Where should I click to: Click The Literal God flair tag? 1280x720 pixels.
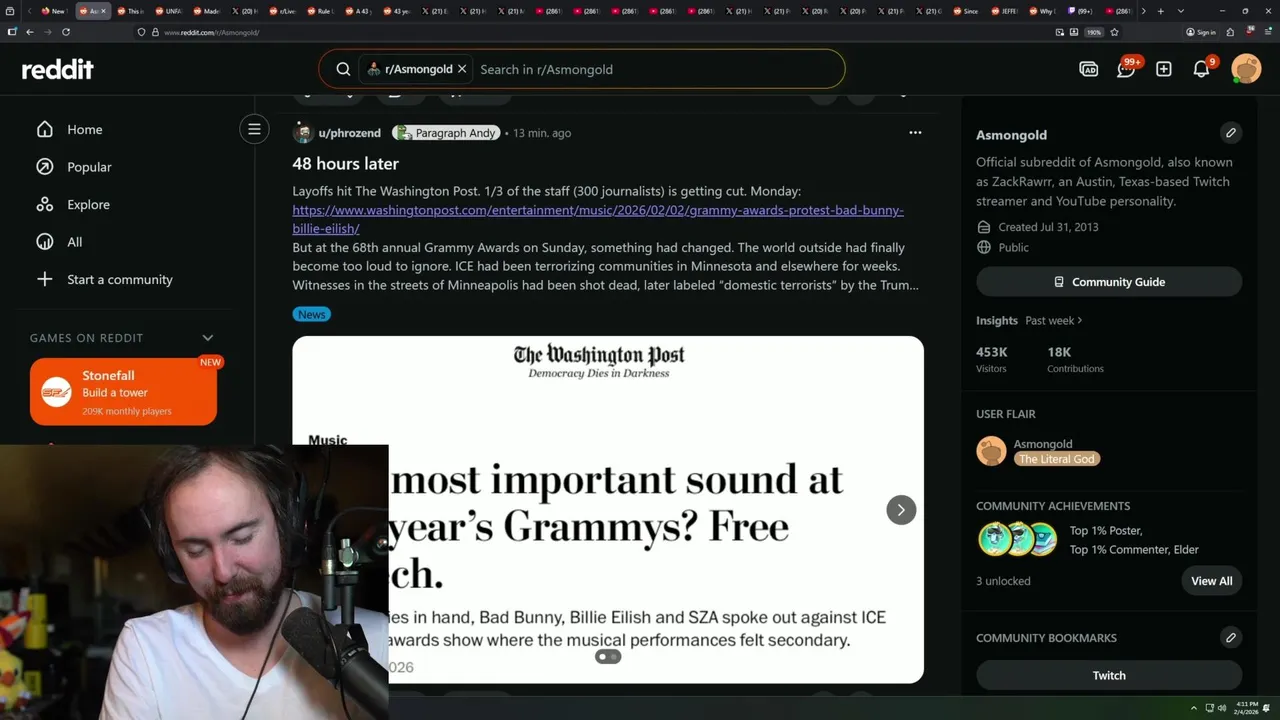tap(1057, 459)
